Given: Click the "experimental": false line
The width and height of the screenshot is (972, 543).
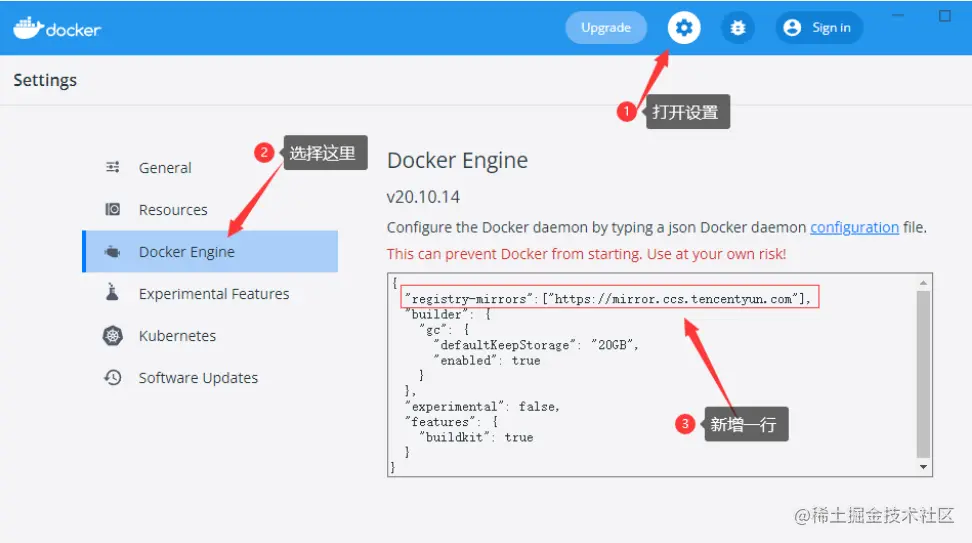Looking at the screenshot, I should (x=482, y=407).
